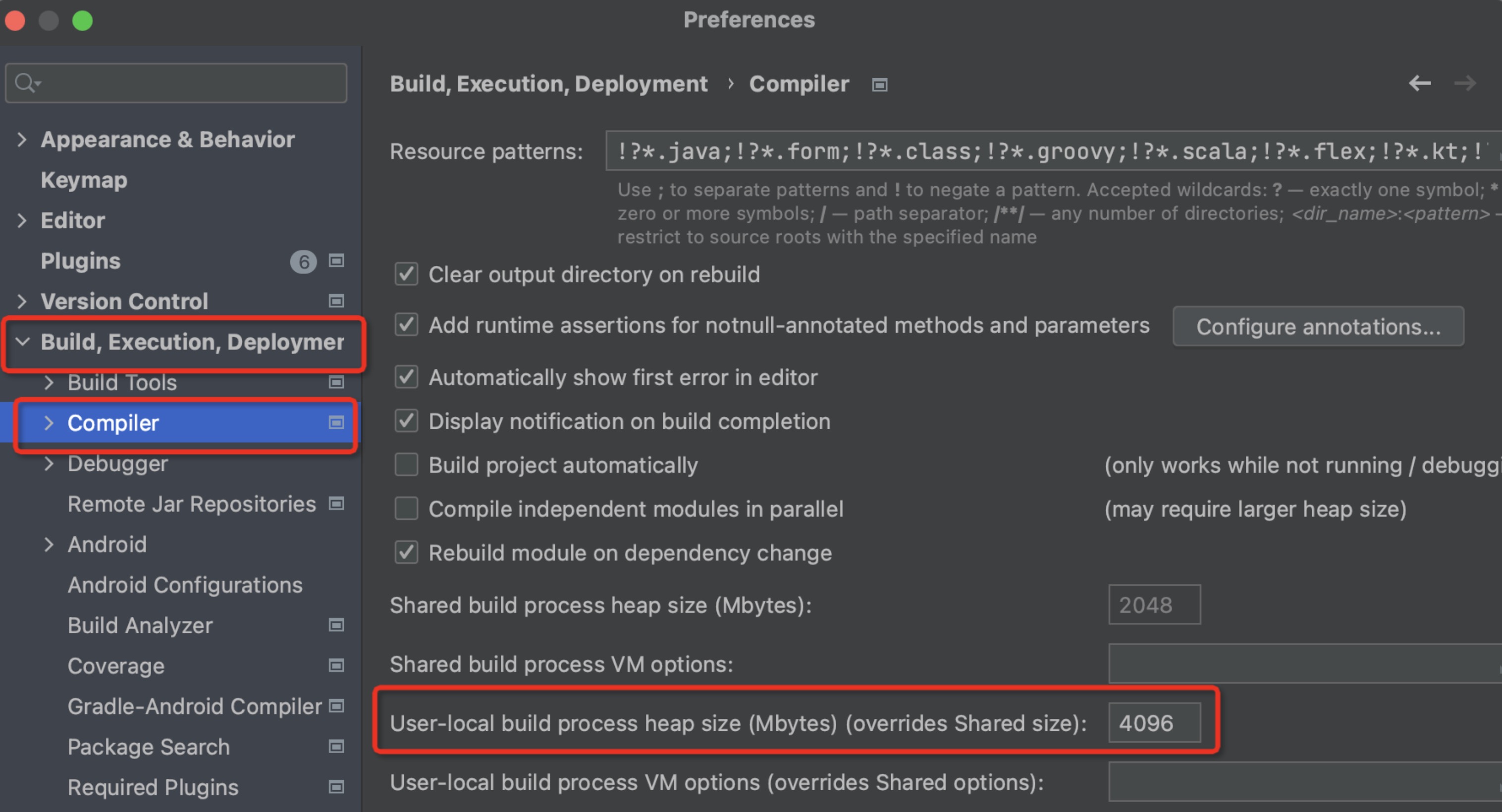Click project-level icon beside Version Control

pyautogui.click(x=336, y=301)
